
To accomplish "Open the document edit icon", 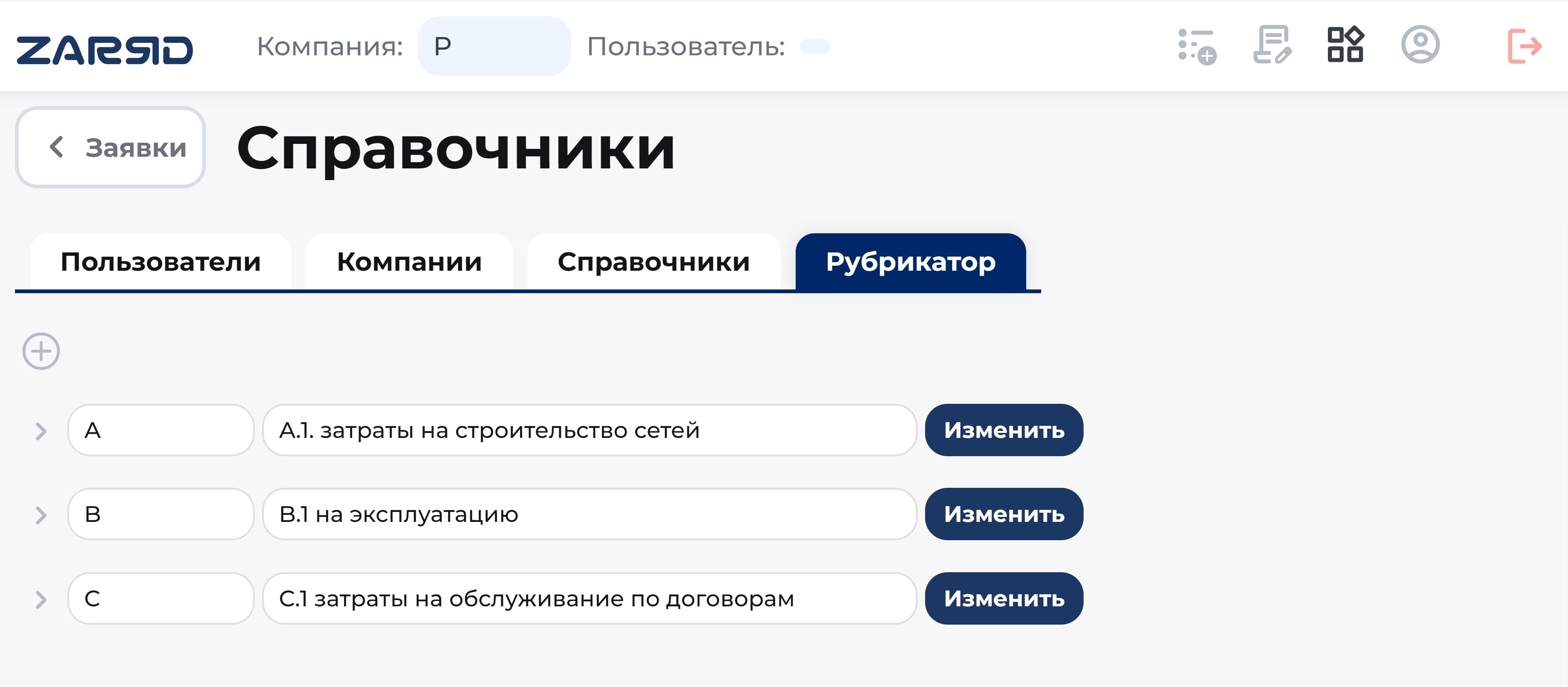I will tap(1272, 44).
